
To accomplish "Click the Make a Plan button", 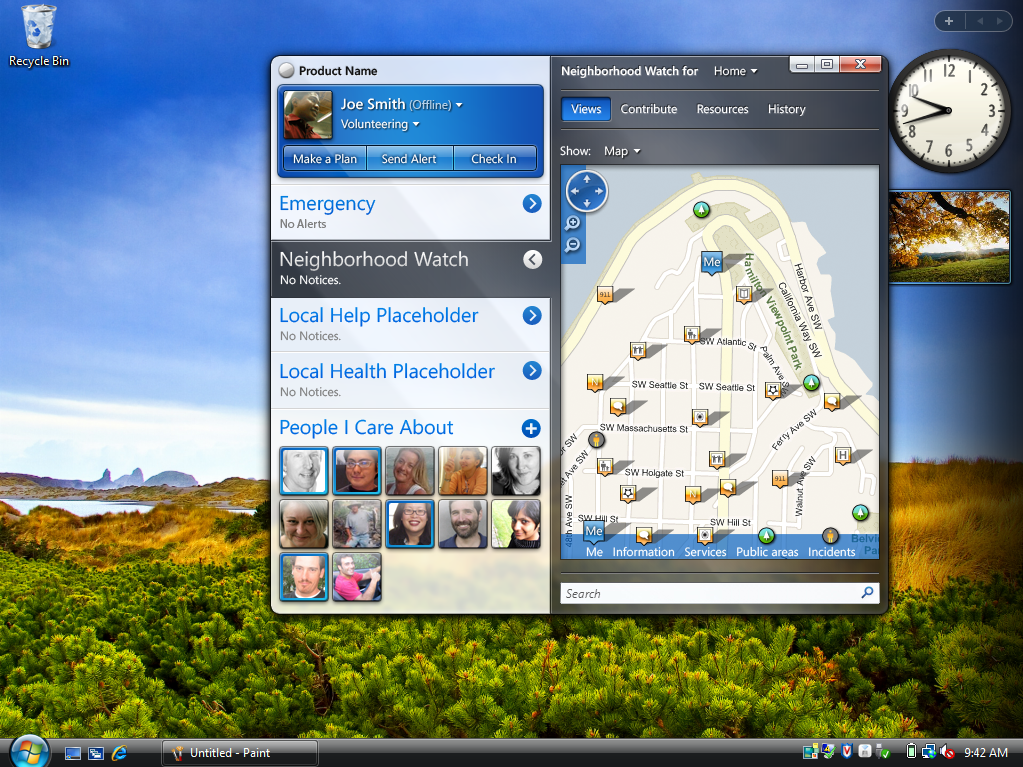I will [325, 158].
